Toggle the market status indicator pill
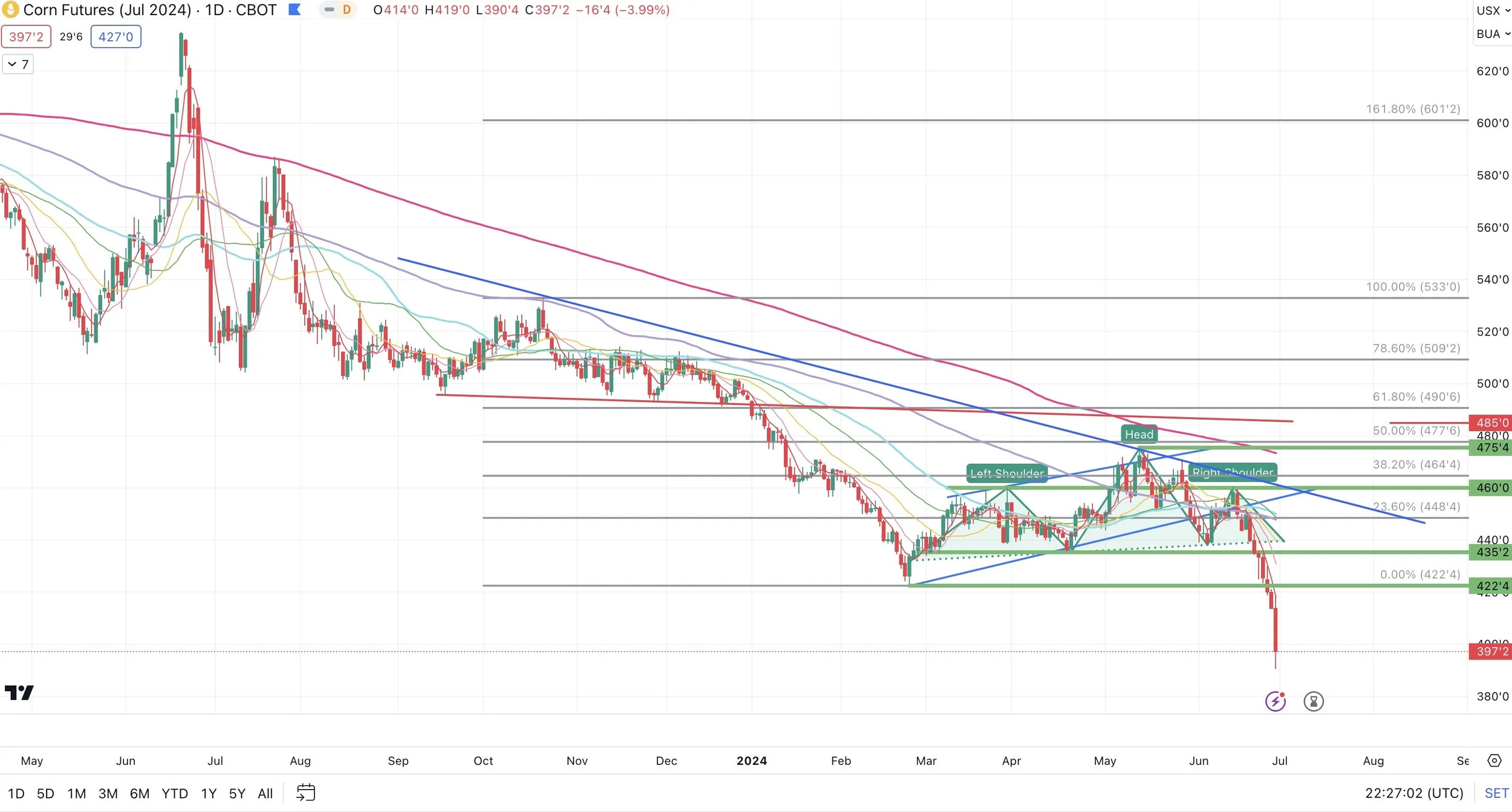The image size is (1512, 812). click(x=329, y=10)
